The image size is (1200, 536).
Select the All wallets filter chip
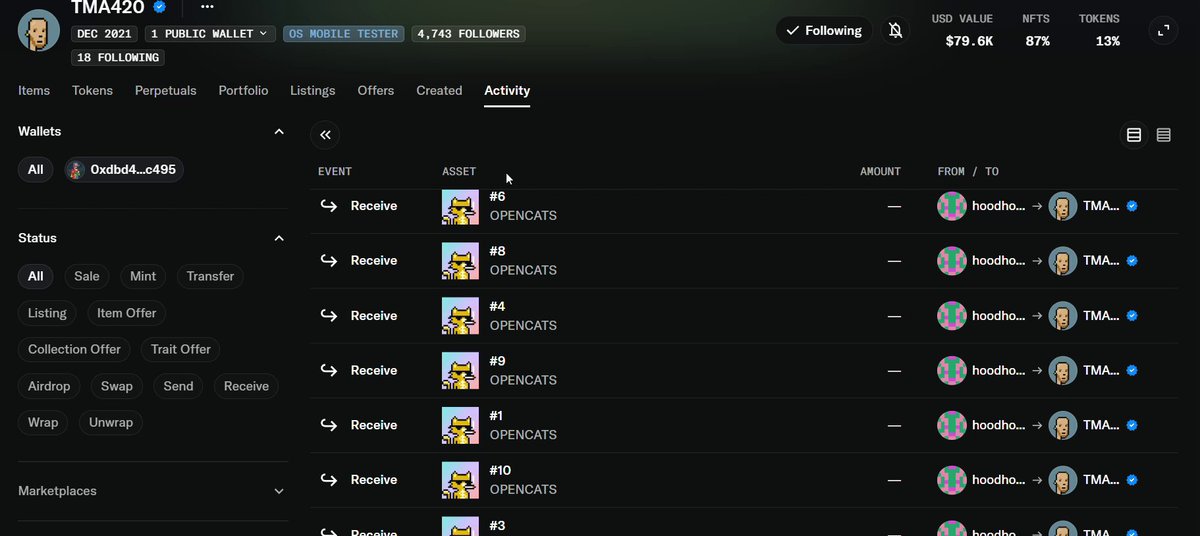pyautogui.click(x=36, y=170)
